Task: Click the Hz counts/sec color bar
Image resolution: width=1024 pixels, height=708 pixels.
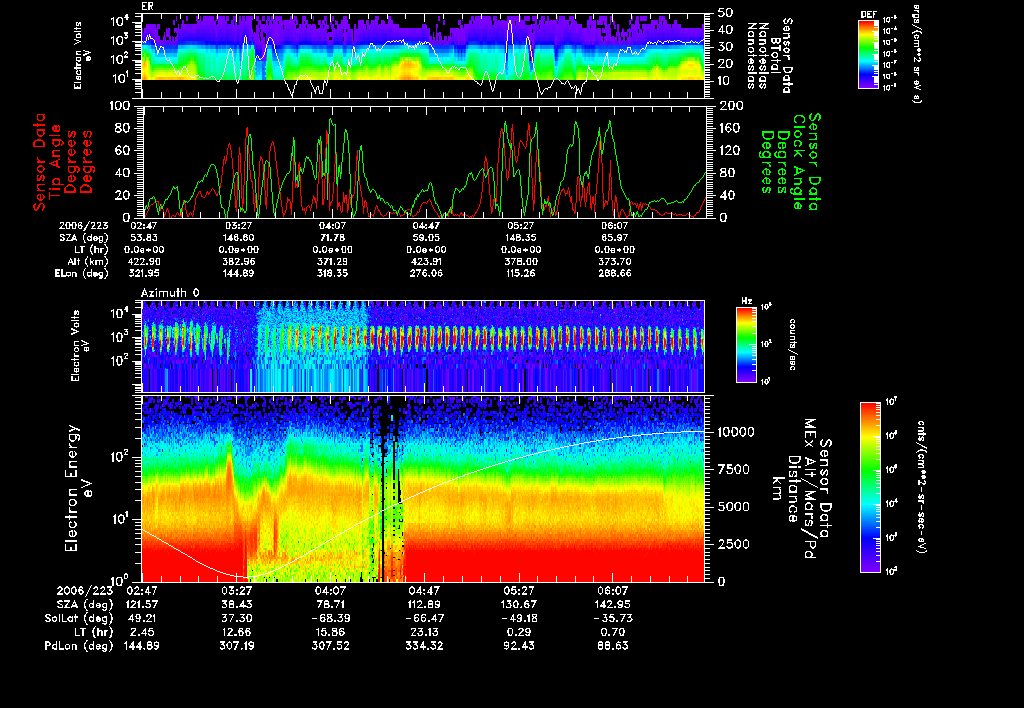Action: click(x=746, y=344)
